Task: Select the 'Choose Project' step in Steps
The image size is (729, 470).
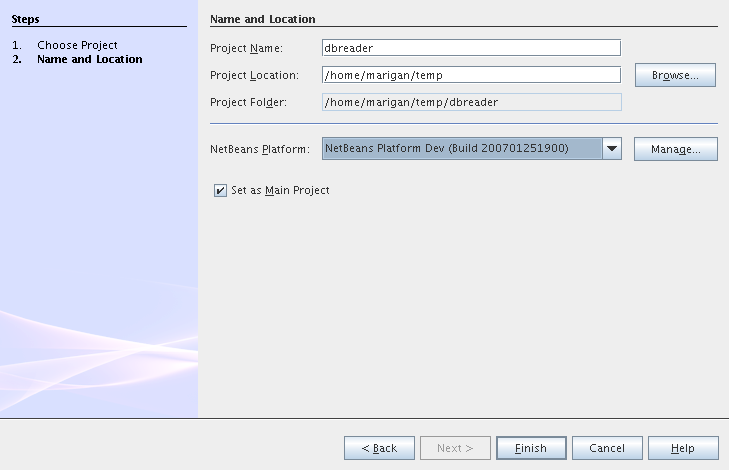Action: point(77,45)
